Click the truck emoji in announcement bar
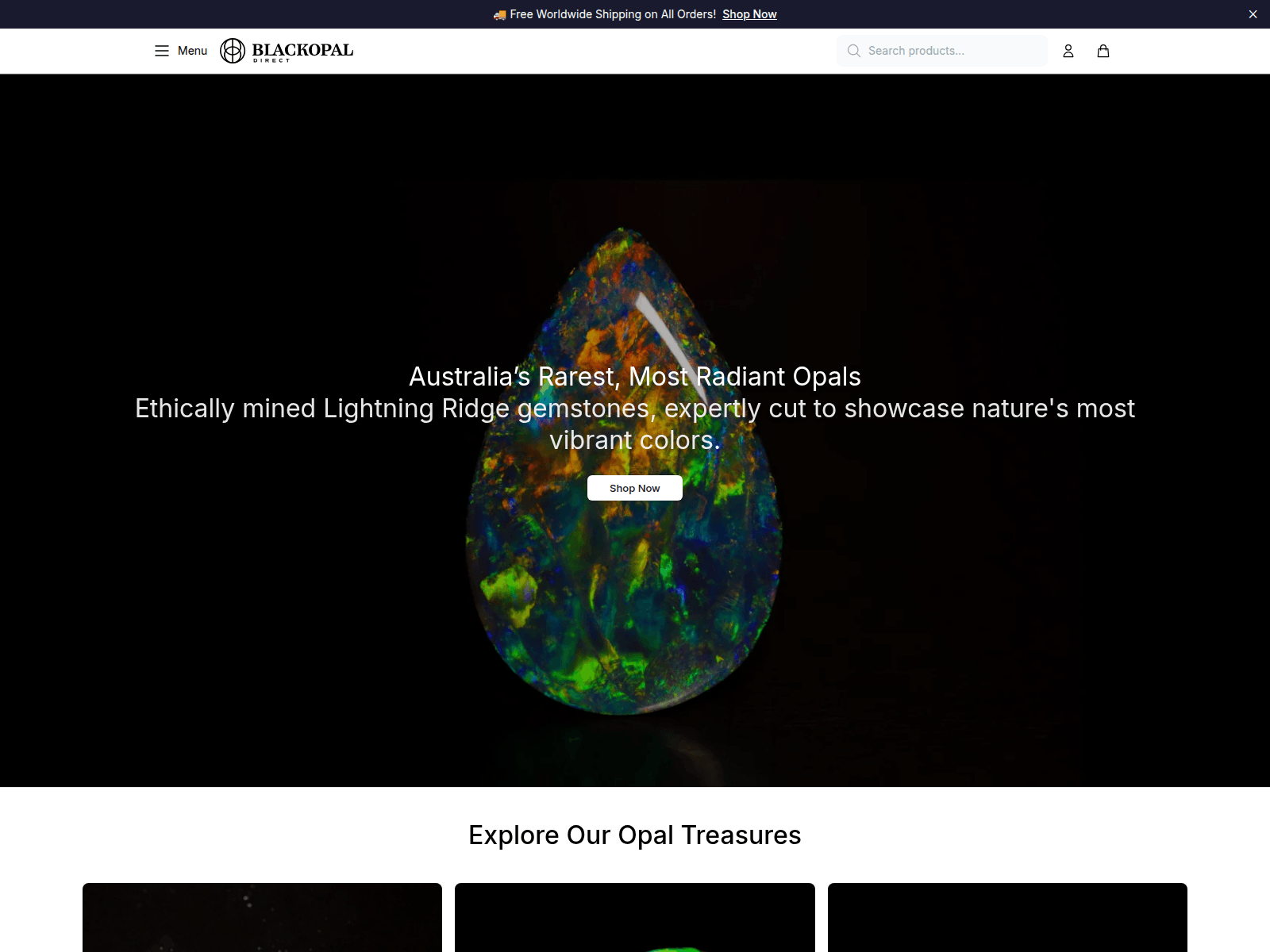This screenshot has height=952, width=1270. (499, 14)
